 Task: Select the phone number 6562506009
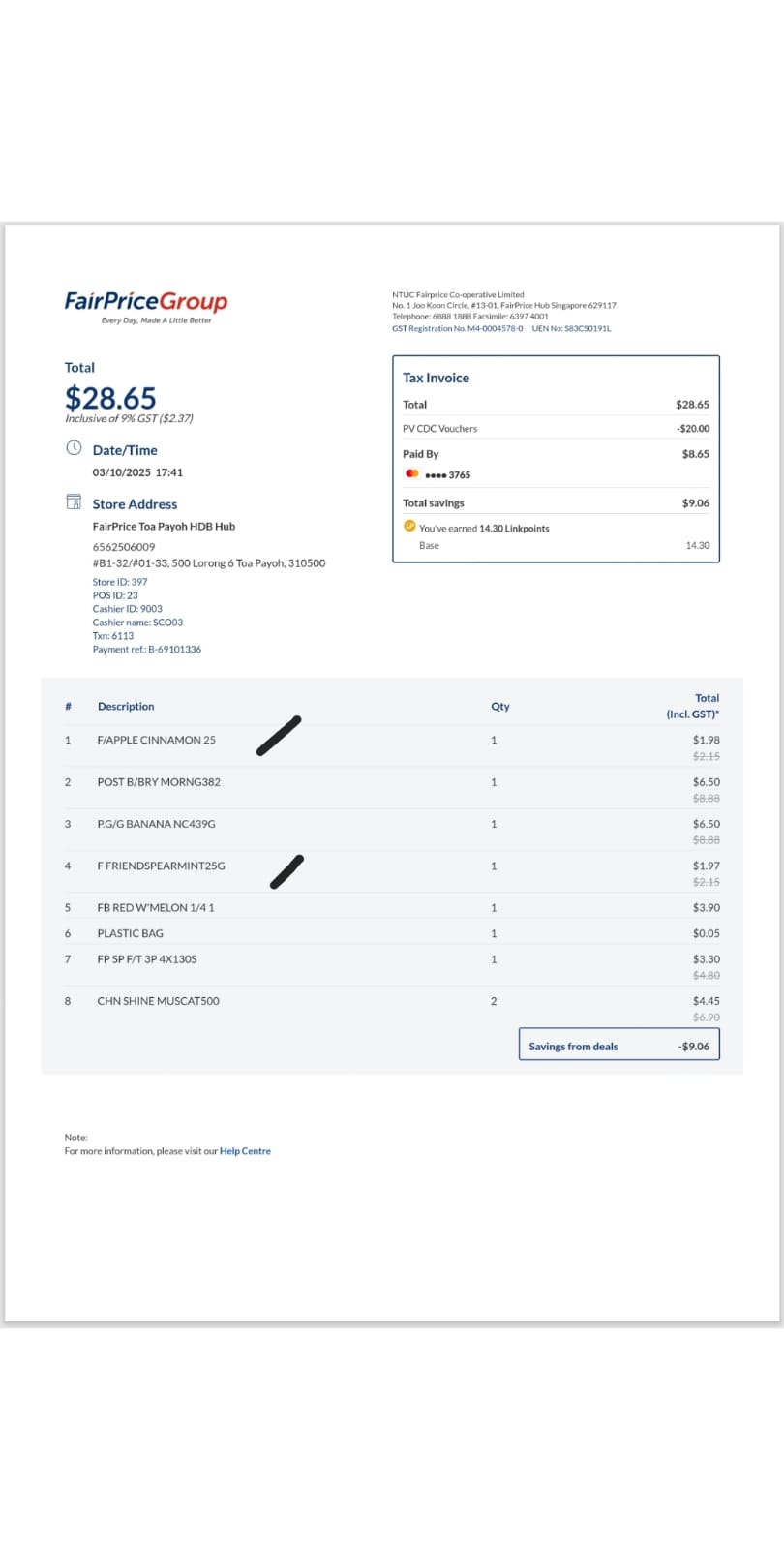[x=124, y=547]
